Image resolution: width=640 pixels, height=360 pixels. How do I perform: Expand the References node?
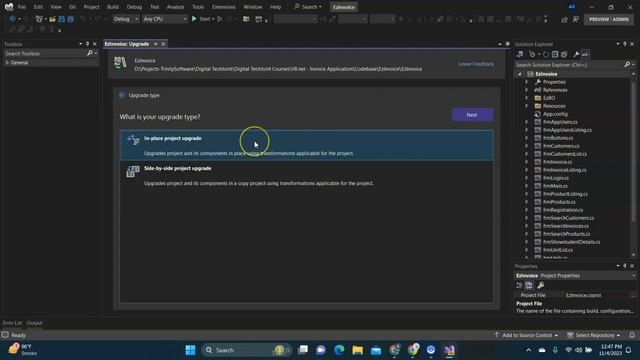pos(526,90)
